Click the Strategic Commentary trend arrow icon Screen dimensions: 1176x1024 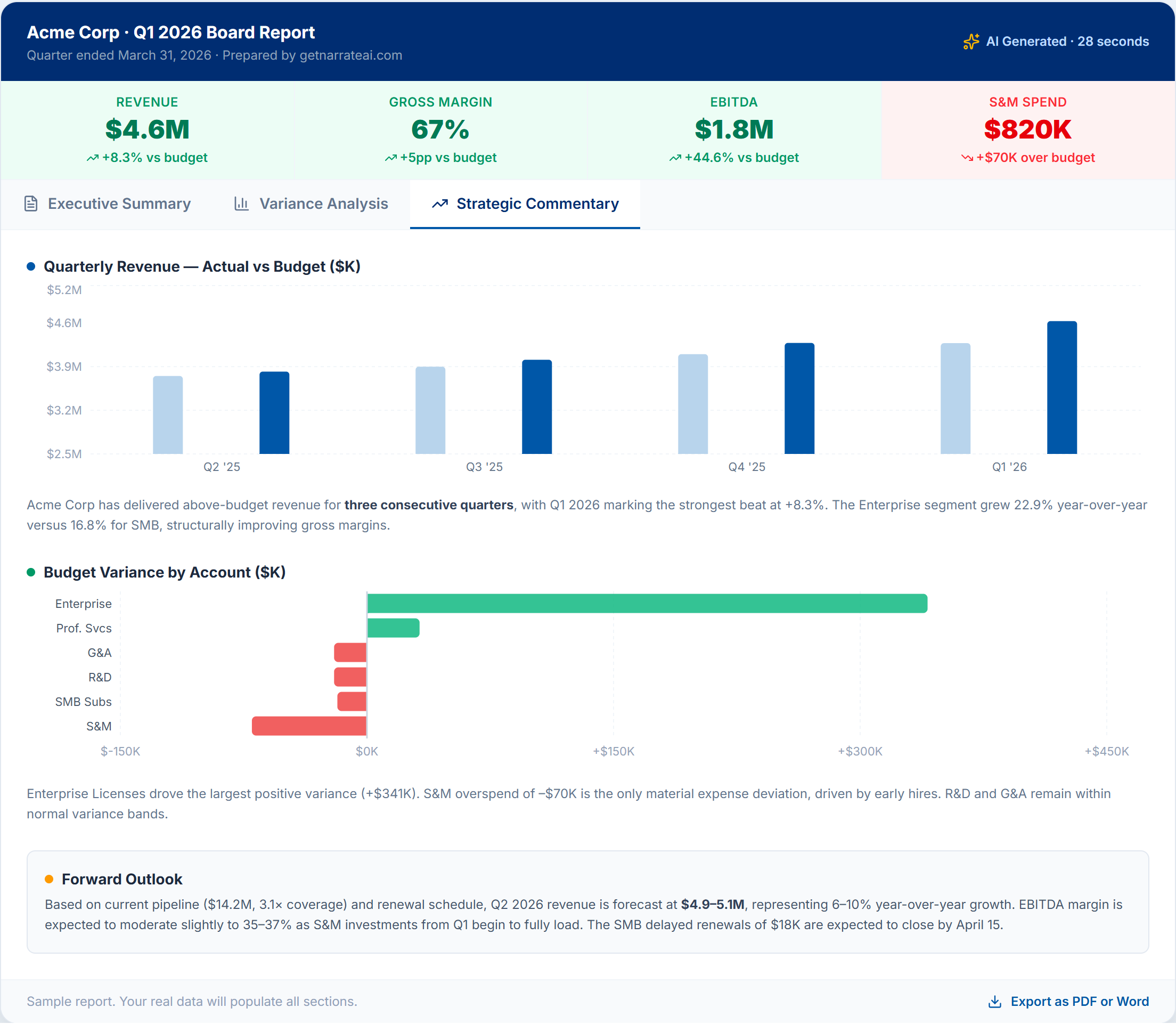click(440, 204)
